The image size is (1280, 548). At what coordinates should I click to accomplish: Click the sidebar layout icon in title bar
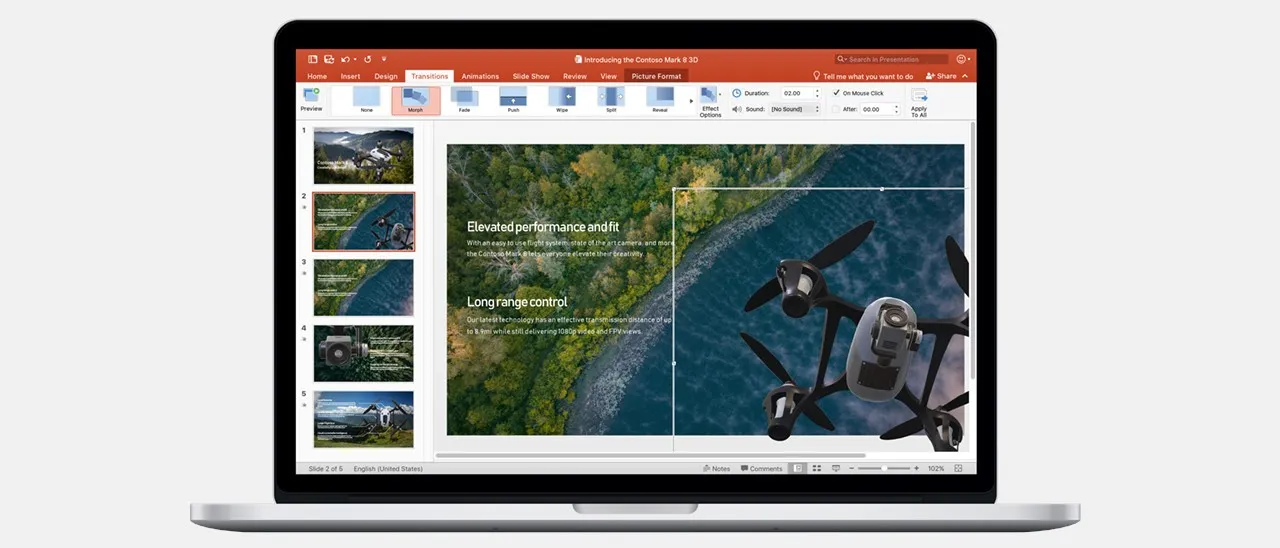[313, 59]
